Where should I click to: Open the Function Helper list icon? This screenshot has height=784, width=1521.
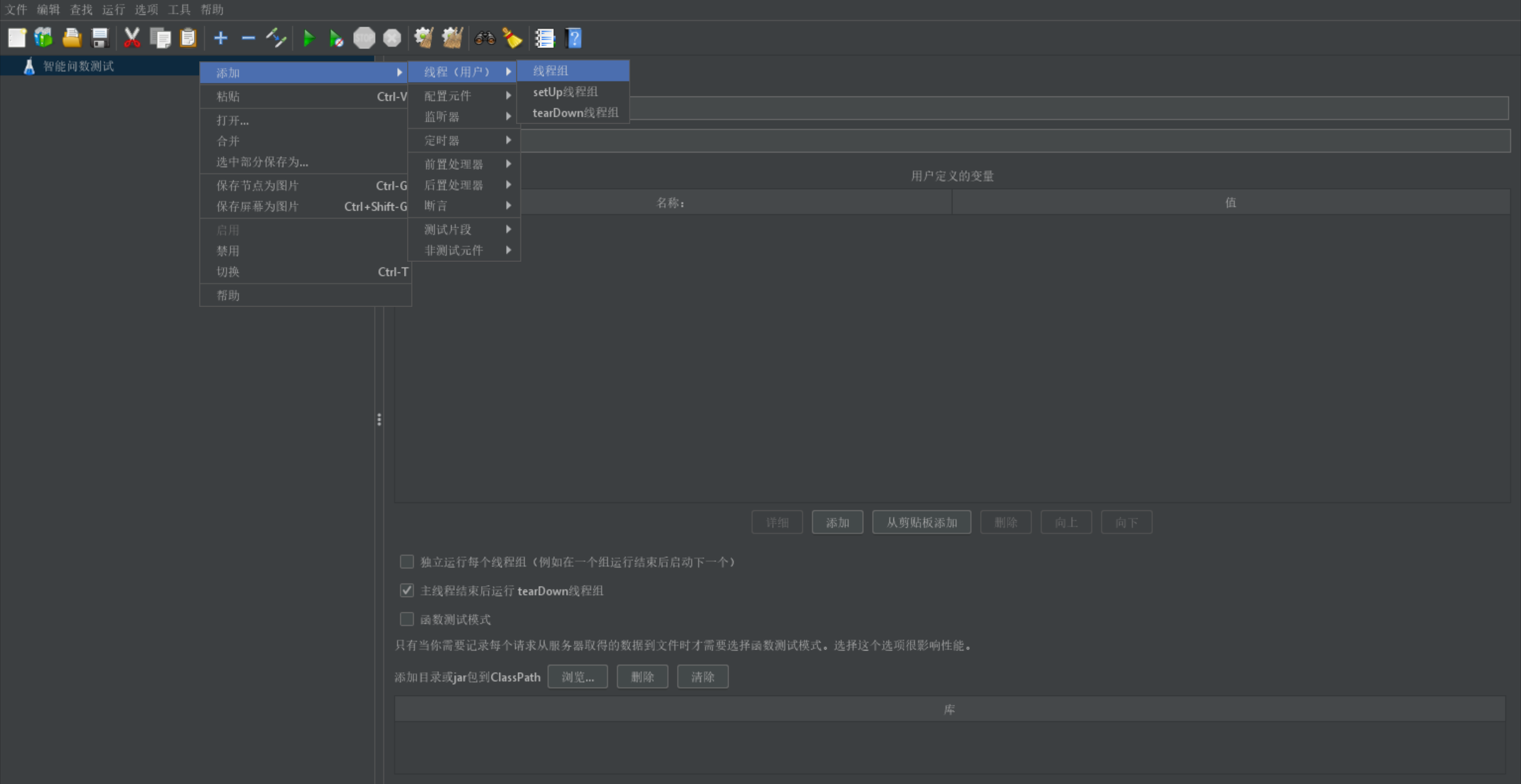(x=545, y=38)
